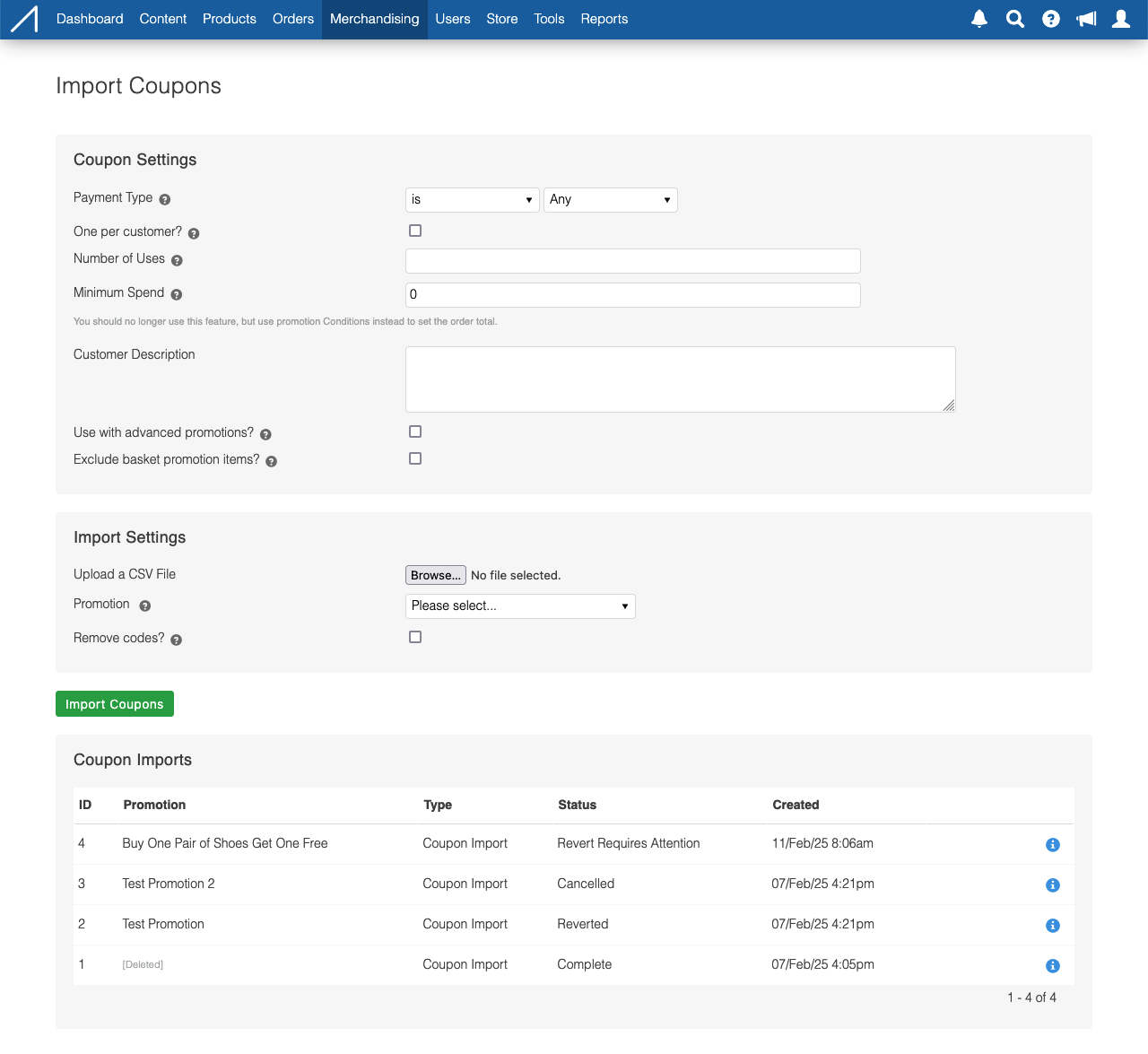The image size is (1148, 1054).
Task: Click info icon for Test Promotion 2 row
Action: 1053,885
